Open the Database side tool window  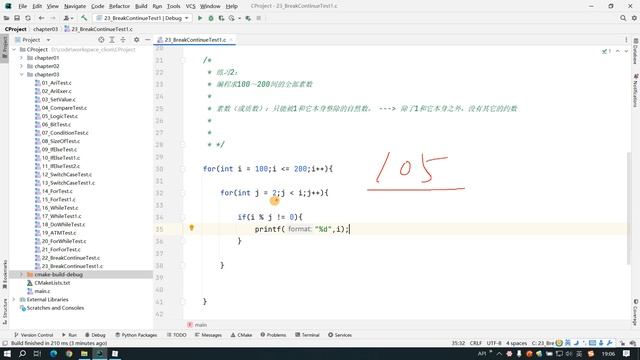coord(636,51)
